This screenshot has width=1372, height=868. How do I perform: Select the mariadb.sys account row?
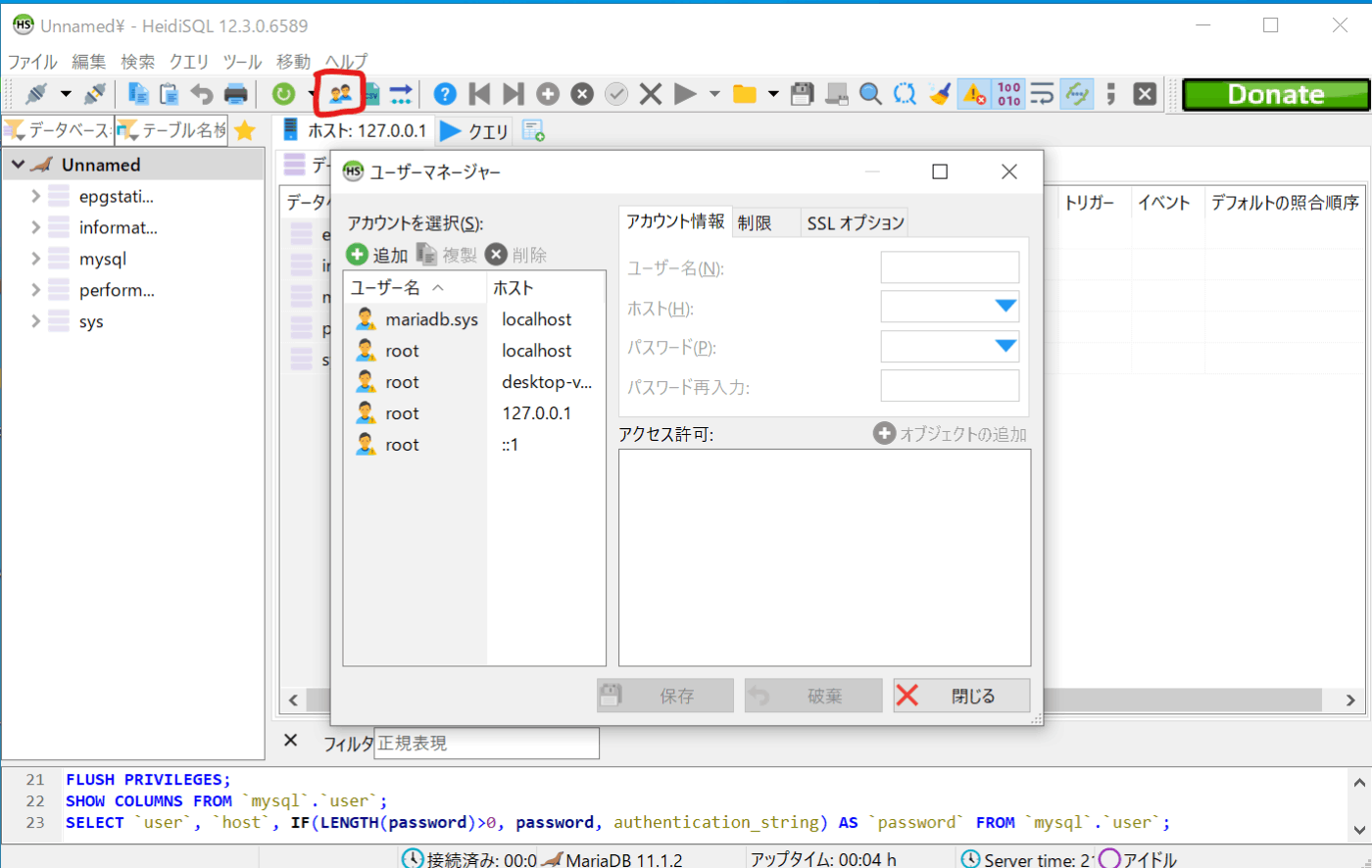point(475,319)
